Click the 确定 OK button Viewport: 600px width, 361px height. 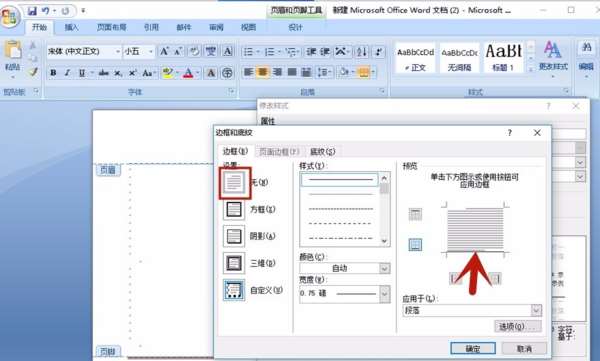[473, 348]
